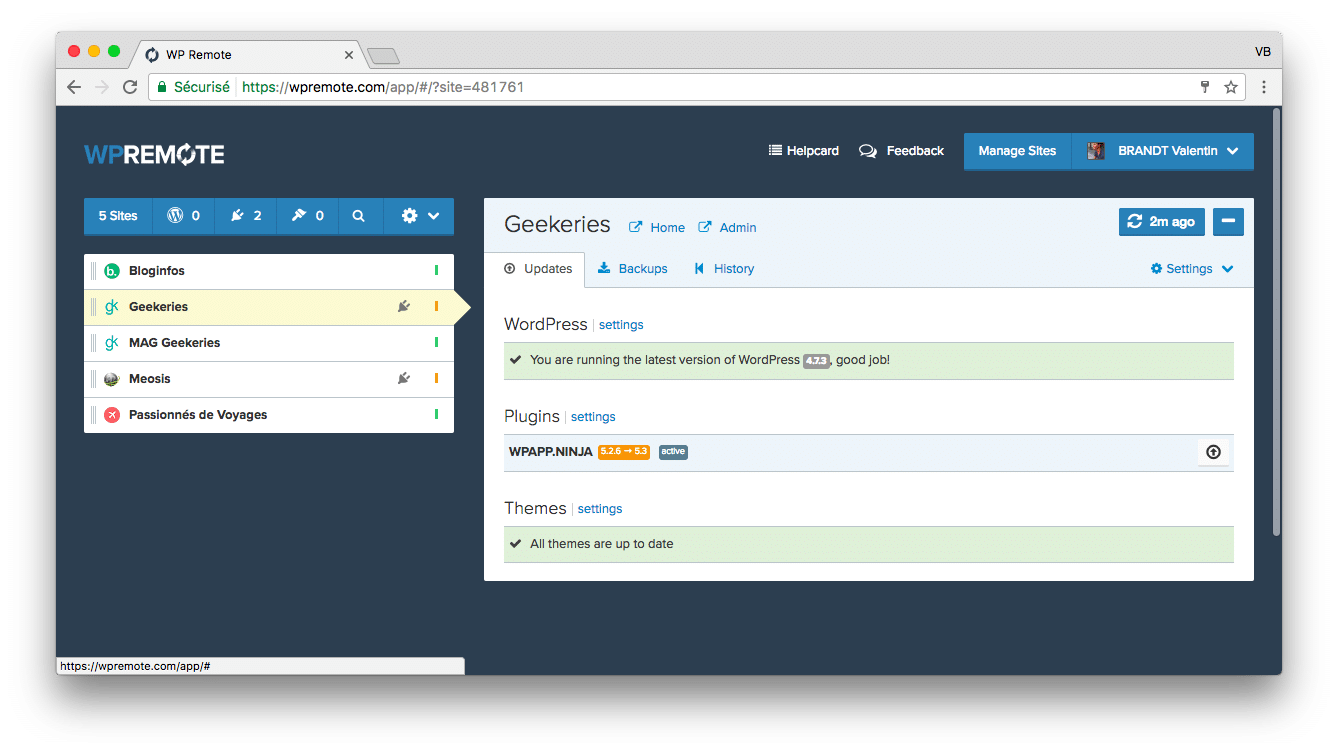The height and width of the screenshot is (755, 1338).
Task: Update WPAPP.NINJA plugin with arrow button
Action: click(1213, 452)
